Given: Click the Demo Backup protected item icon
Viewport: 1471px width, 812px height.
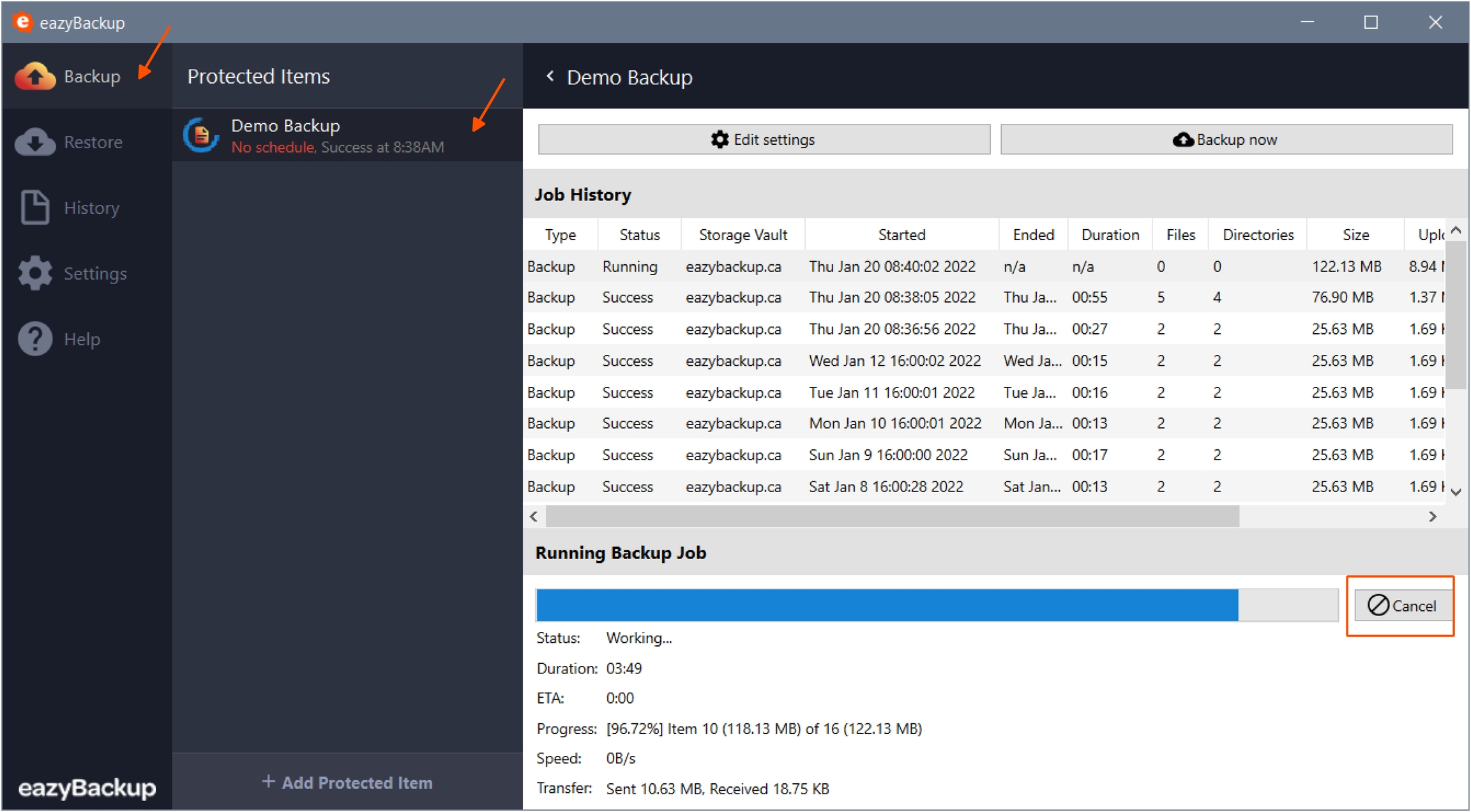Looking at the screenshot, I should click(202, 135).
